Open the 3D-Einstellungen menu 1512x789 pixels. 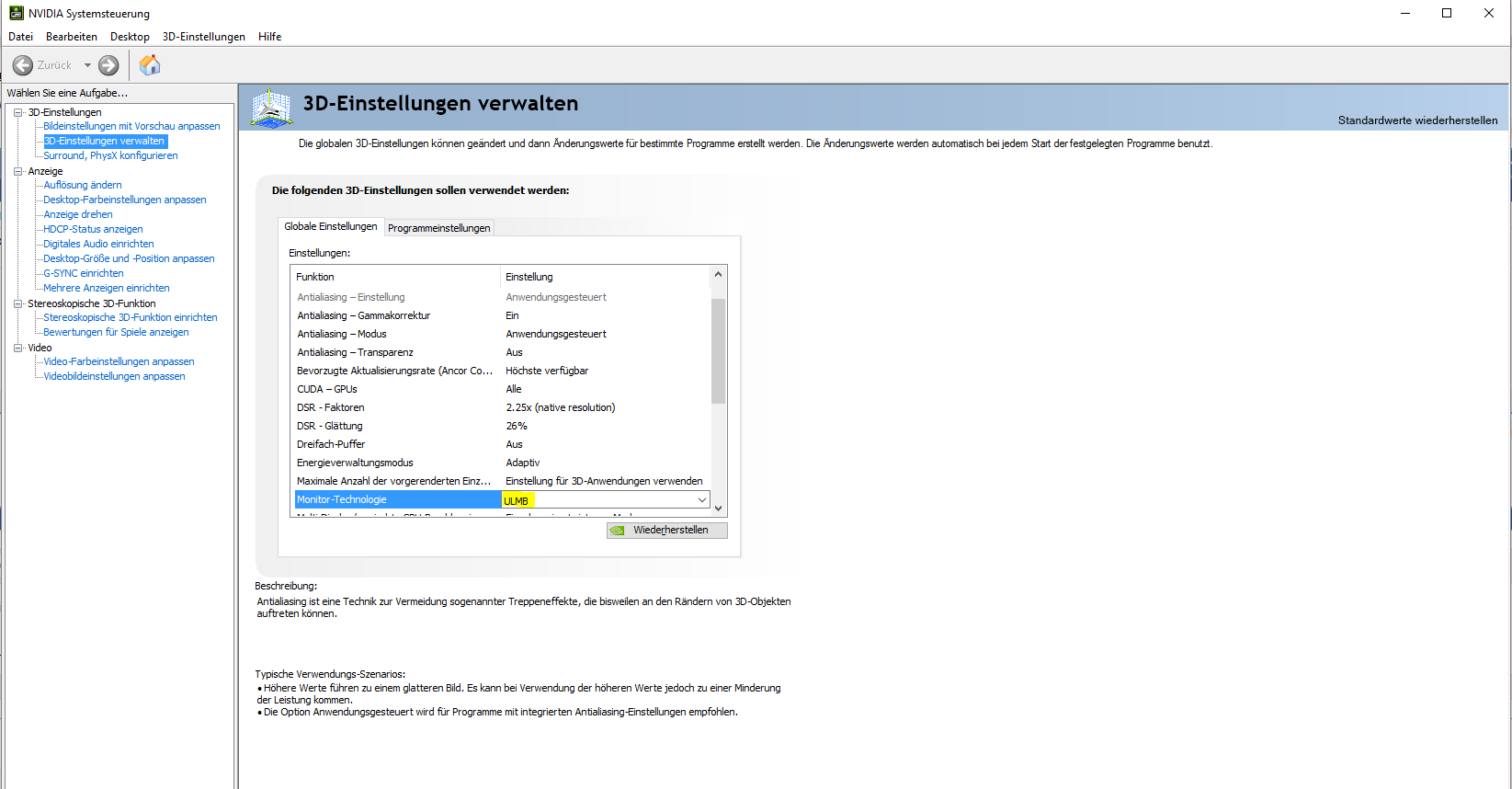pyautogui.click(x=204, y=37)
